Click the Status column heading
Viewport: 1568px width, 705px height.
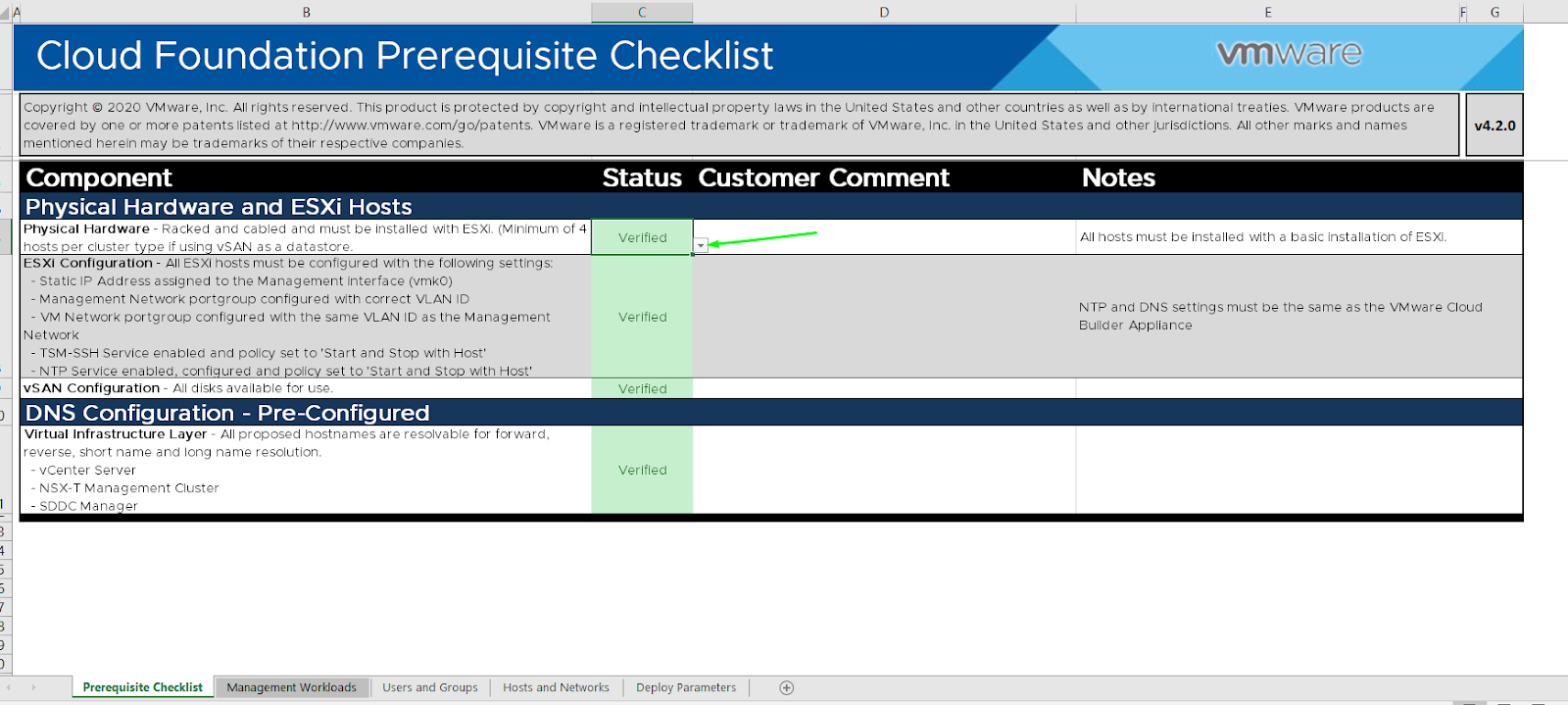(642, 177)
